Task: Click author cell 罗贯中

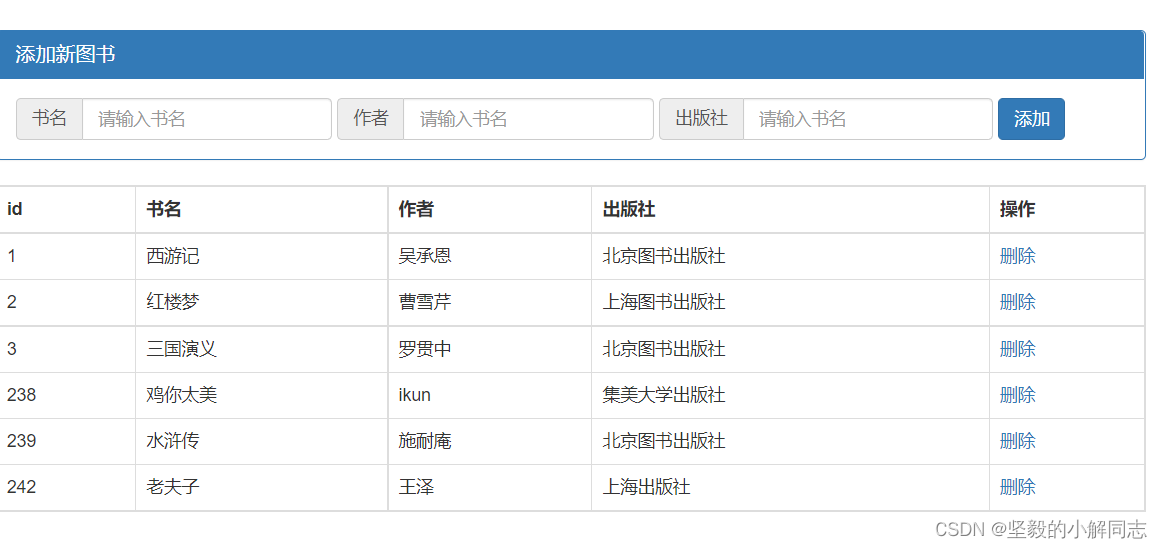Action: 490,349
